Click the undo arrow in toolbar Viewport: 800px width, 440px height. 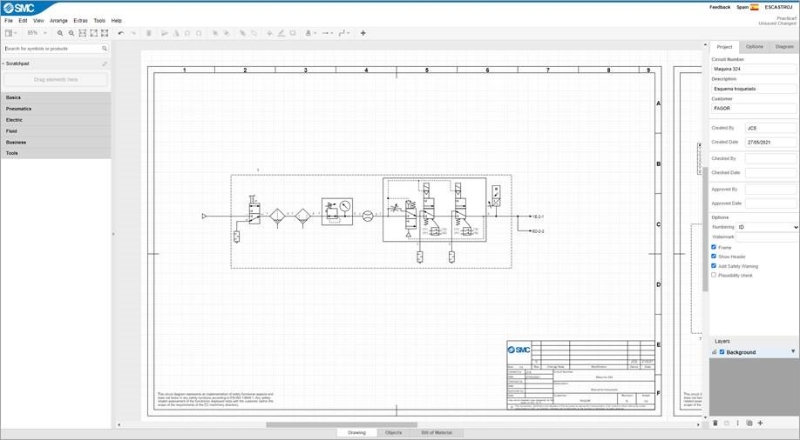(121, 33)
